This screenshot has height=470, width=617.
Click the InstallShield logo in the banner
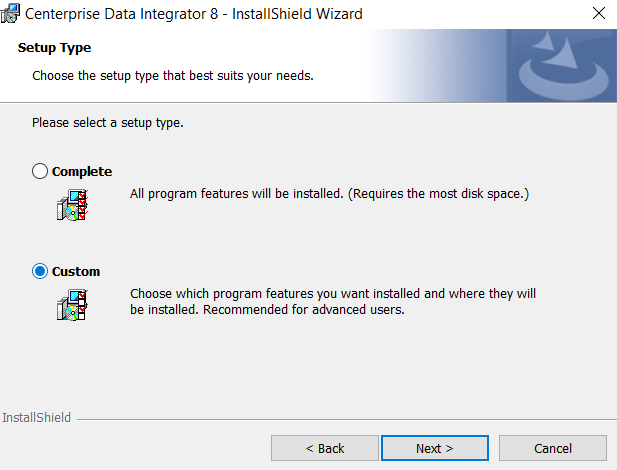[x=561, y=65]
